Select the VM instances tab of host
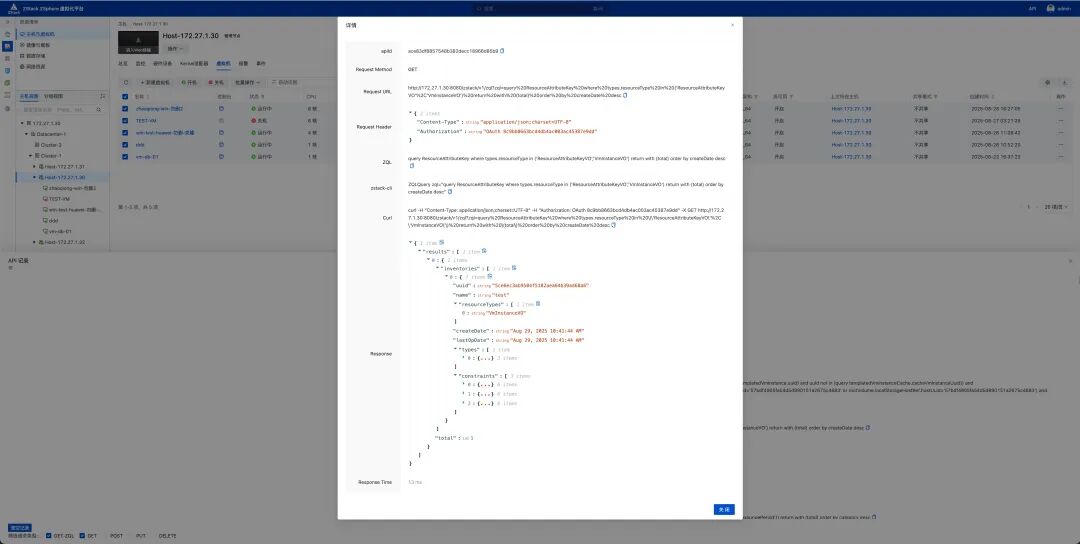1080x544 pixels. click(x=223, y=63)
